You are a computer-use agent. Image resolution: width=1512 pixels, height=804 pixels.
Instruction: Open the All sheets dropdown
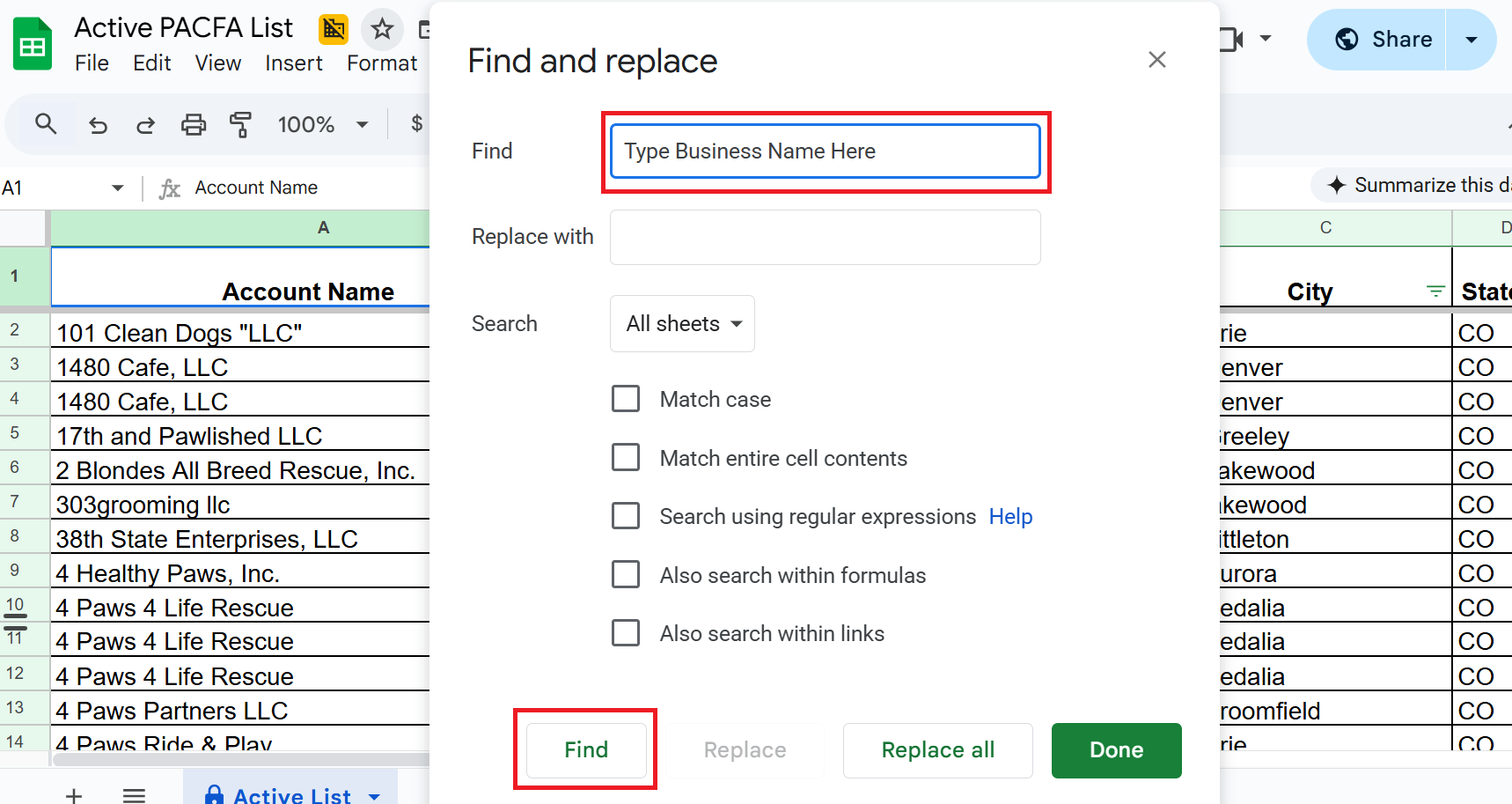pos(681,323)
